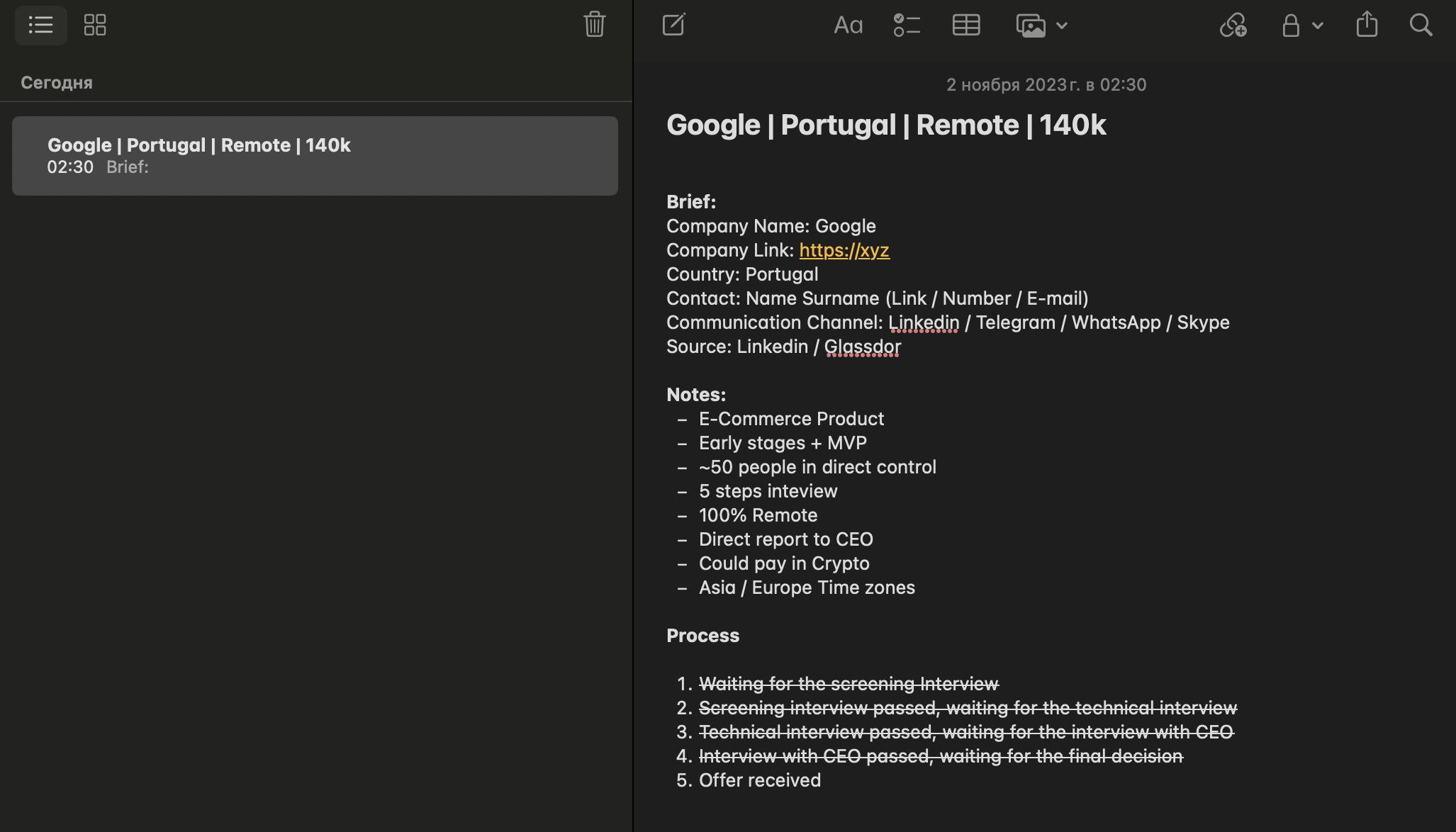Click the Process heading
The image size is (1456, 832).
coord(702,636)
